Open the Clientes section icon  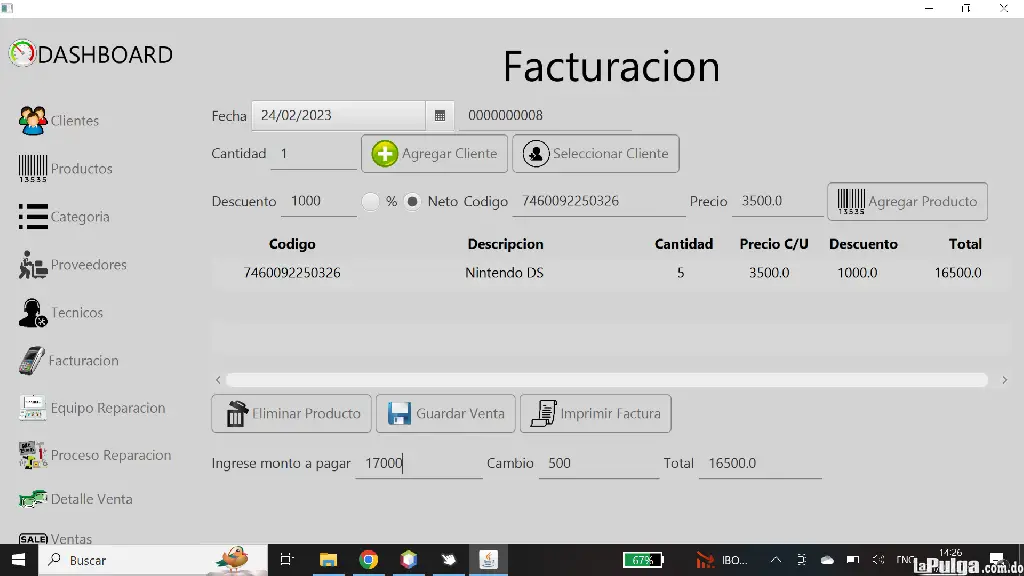click(x=33, y=121)
